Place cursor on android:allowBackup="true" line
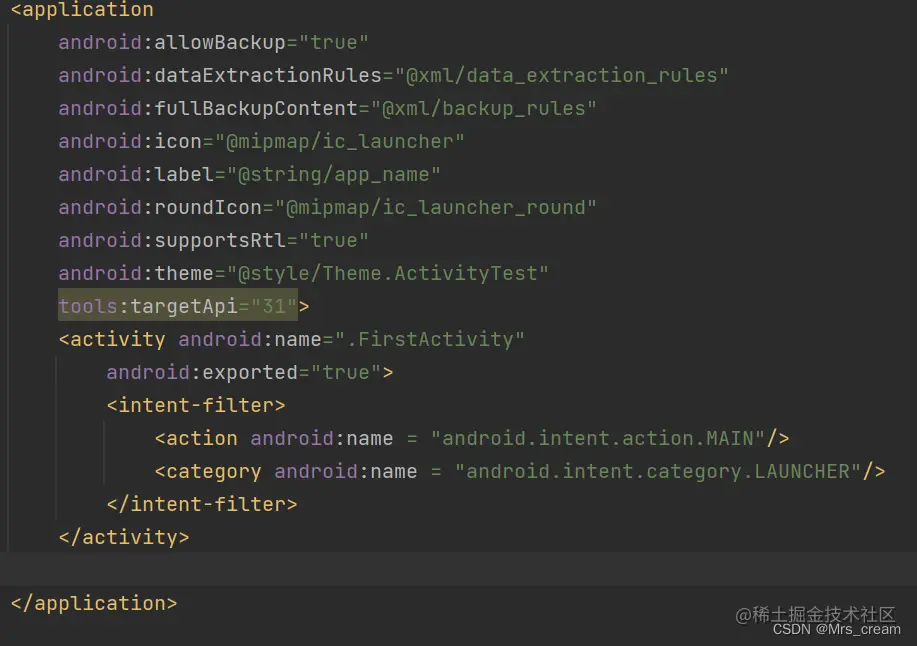Screen dimensions: 917x646 (213, 43)
